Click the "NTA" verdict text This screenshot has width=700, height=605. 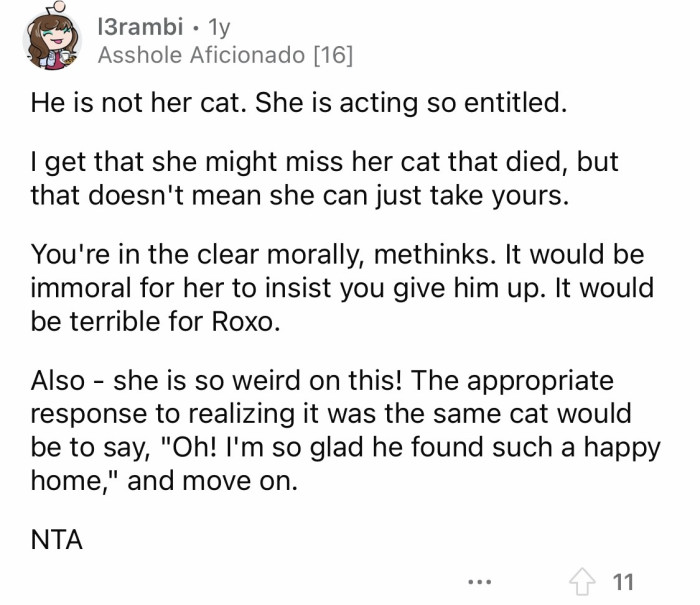(x=56, y=540)
